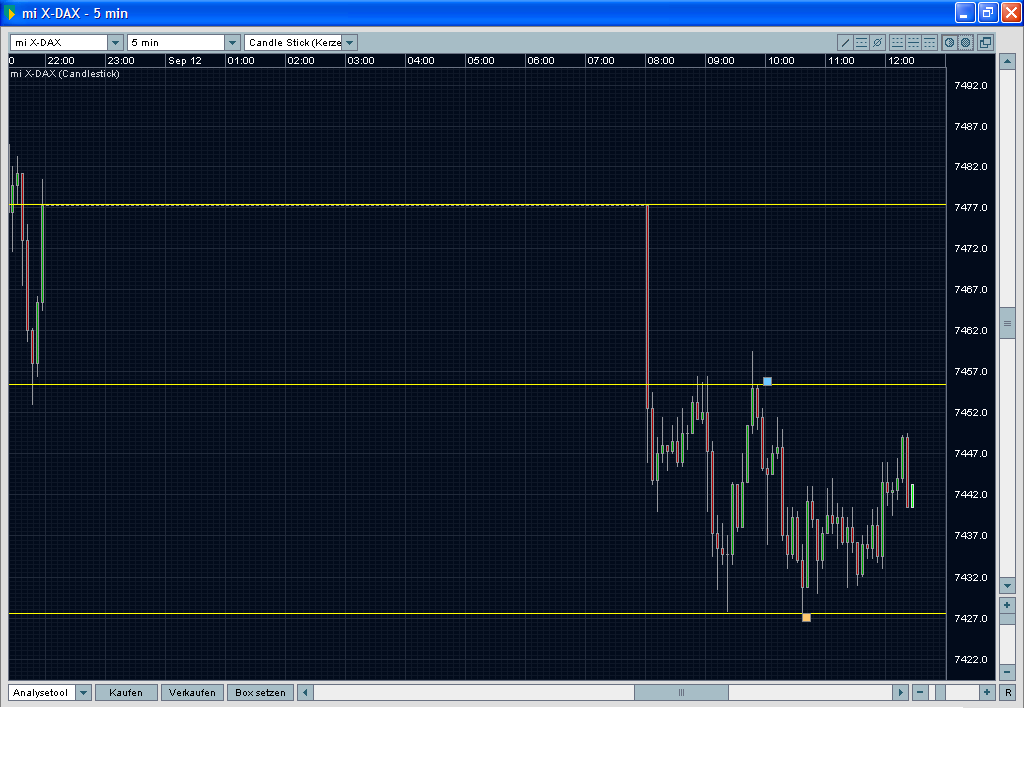Click the 7477.0 price label

point(970,208)
